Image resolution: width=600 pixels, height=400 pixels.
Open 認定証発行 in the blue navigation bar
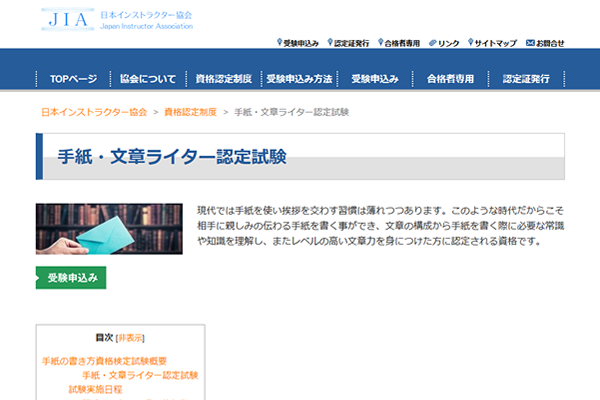527,78
